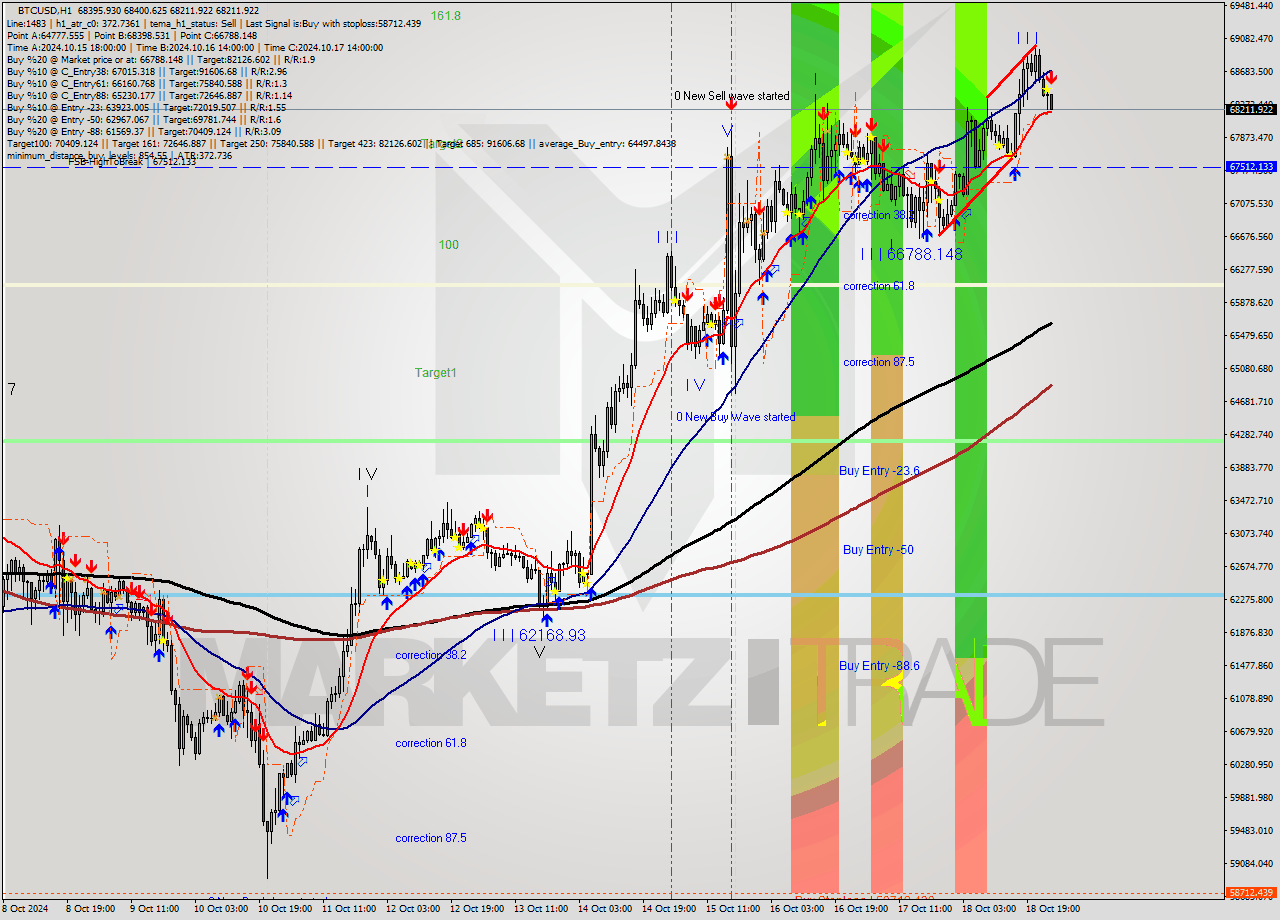Select the 59084.040 price axis value
Screen dimensions: 1280x920
pyautogui.click(x=1251, y=864)
